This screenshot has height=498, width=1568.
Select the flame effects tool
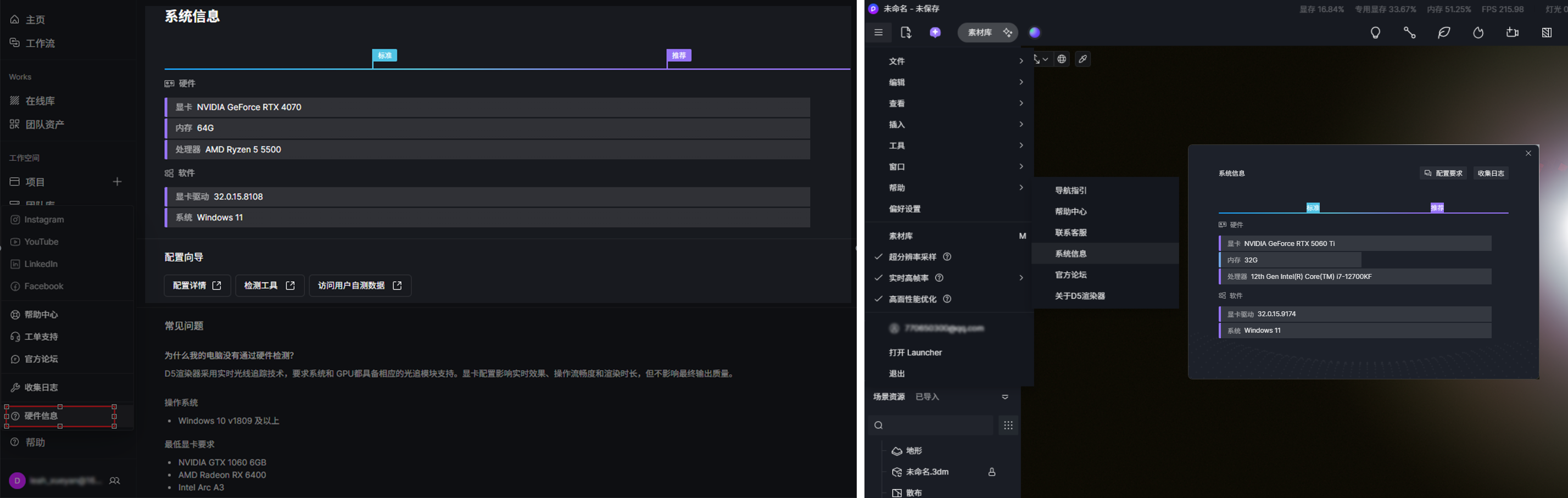click(1478, 33)
